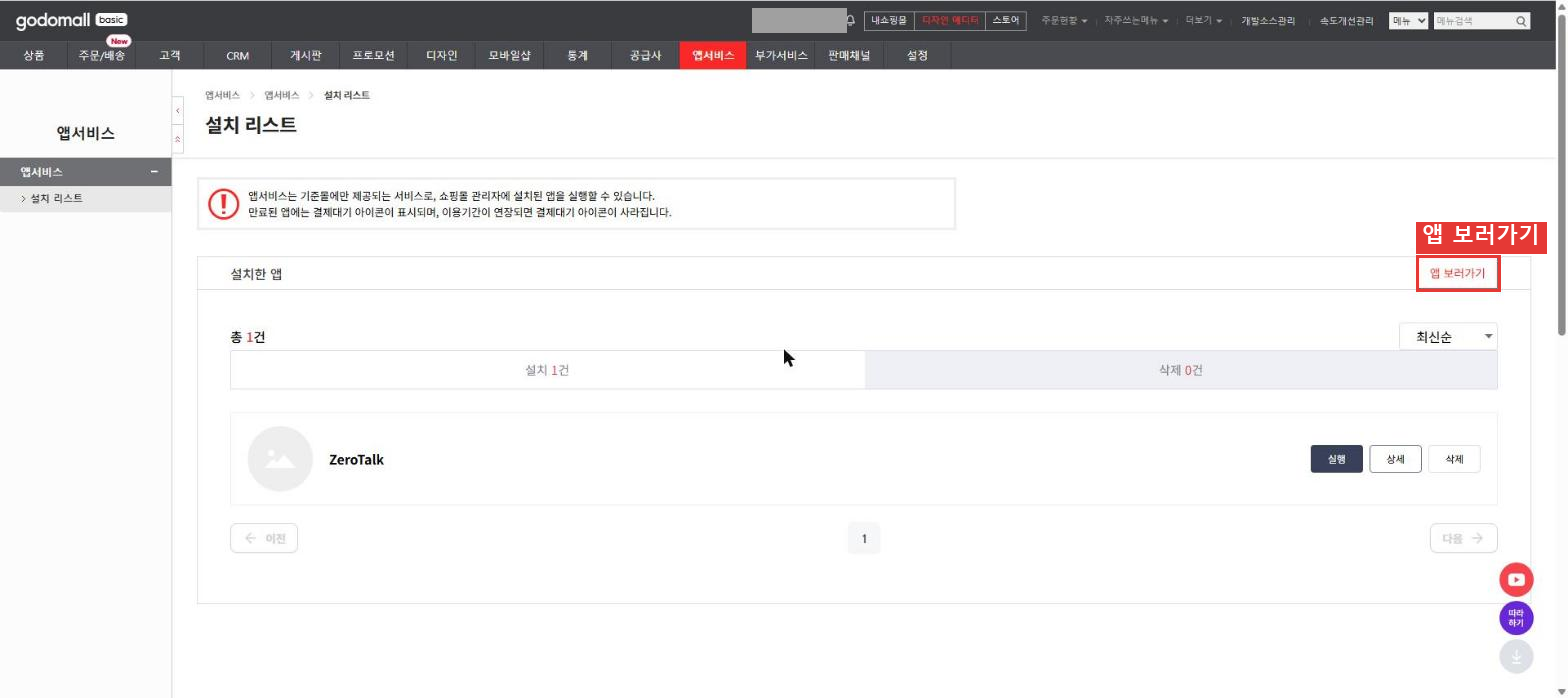This screenshot has height=698, width=1568.
Task: Delete ZeroTalk with the 삭제 button
Action: pos(1454,459)
